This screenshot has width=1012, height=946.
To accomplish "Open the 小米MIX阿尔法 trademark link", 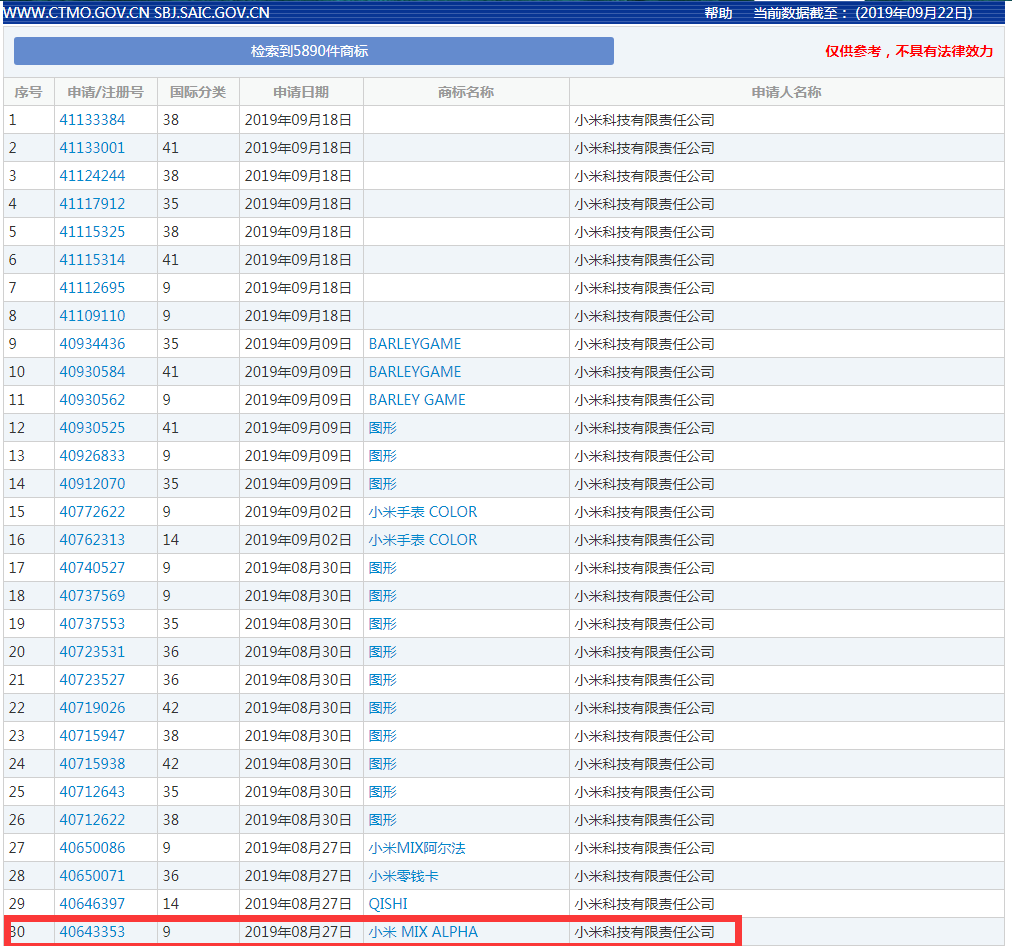I will pos(417,848).
